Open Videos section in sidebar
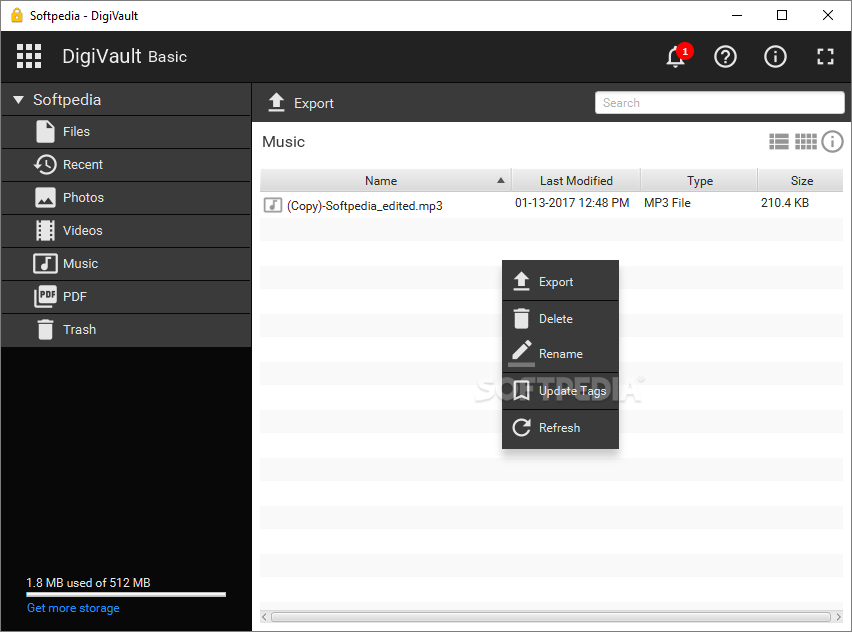Image resolution: width=852 pixels, height=632 pixels. click(x=126, y=231)
